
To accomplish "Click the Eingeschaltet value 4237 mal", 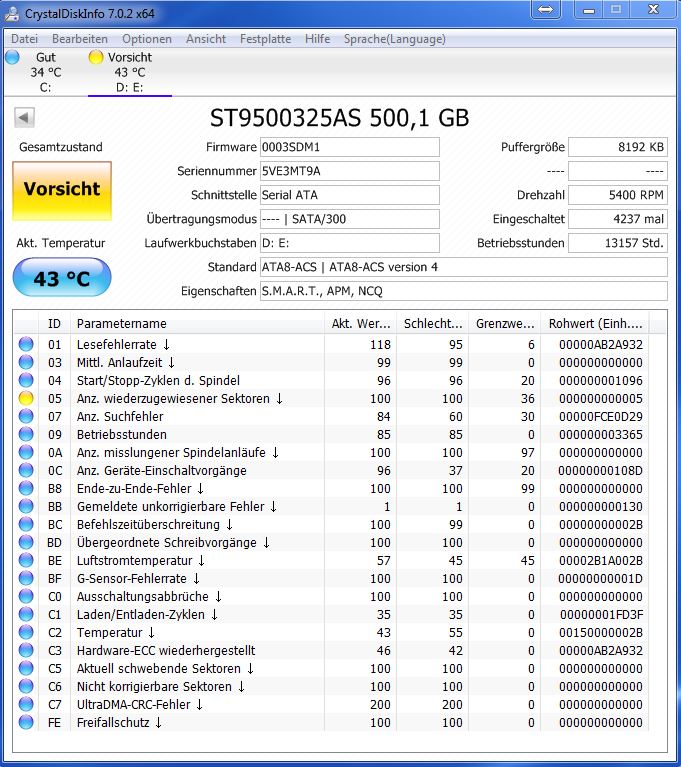I will point(618,219).
